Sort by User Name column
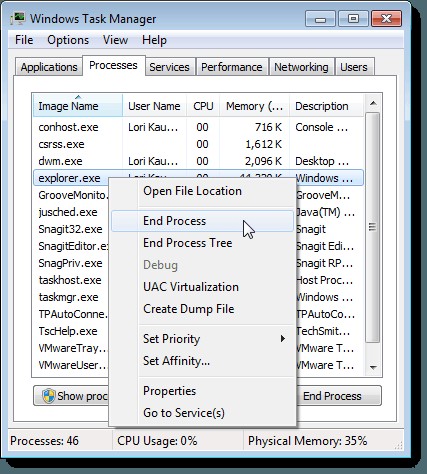Image resolution: width=427 pixels, height=474 pixels. [154, 106]
